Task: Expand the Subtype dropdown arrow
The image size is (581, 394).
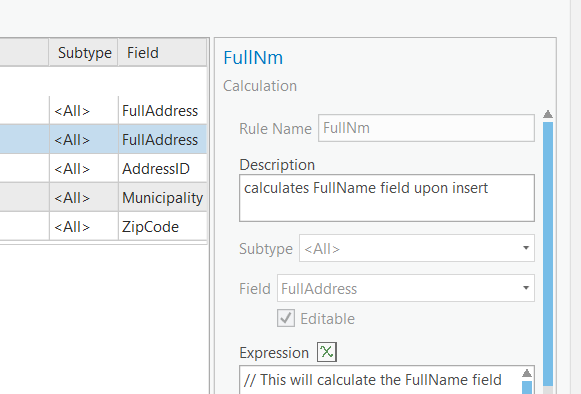Action: click(x=526, y=248)
